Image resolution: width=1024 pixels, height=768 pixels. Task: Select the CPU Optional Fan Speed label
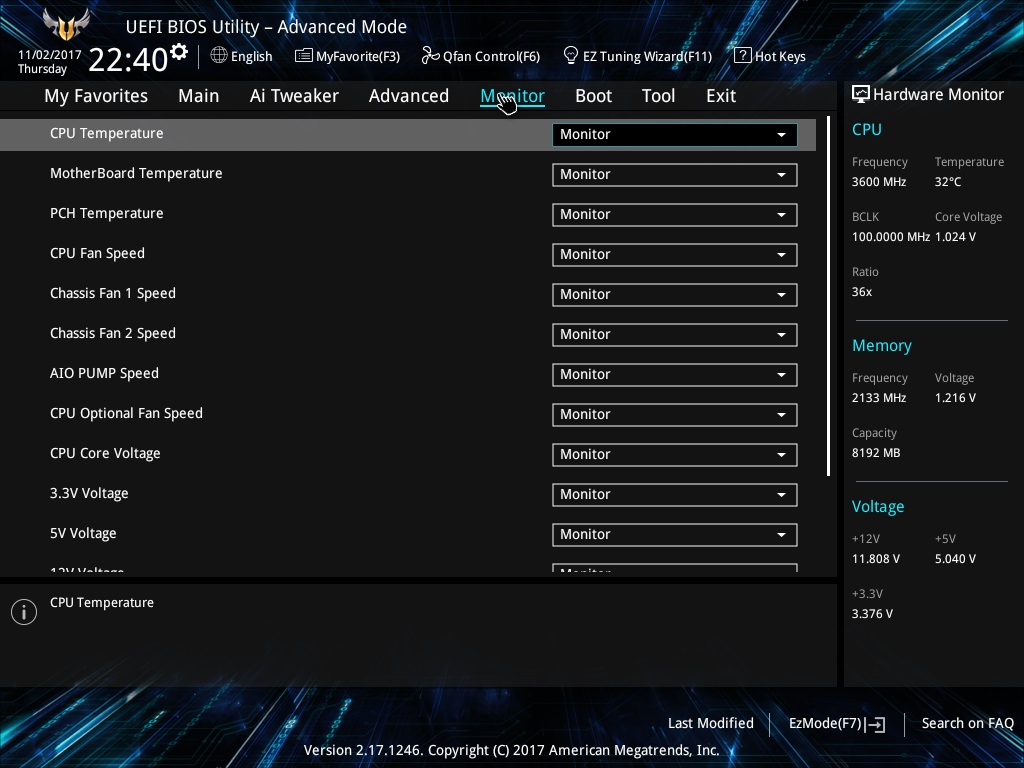pyautogui.click(x=126, y=413)
